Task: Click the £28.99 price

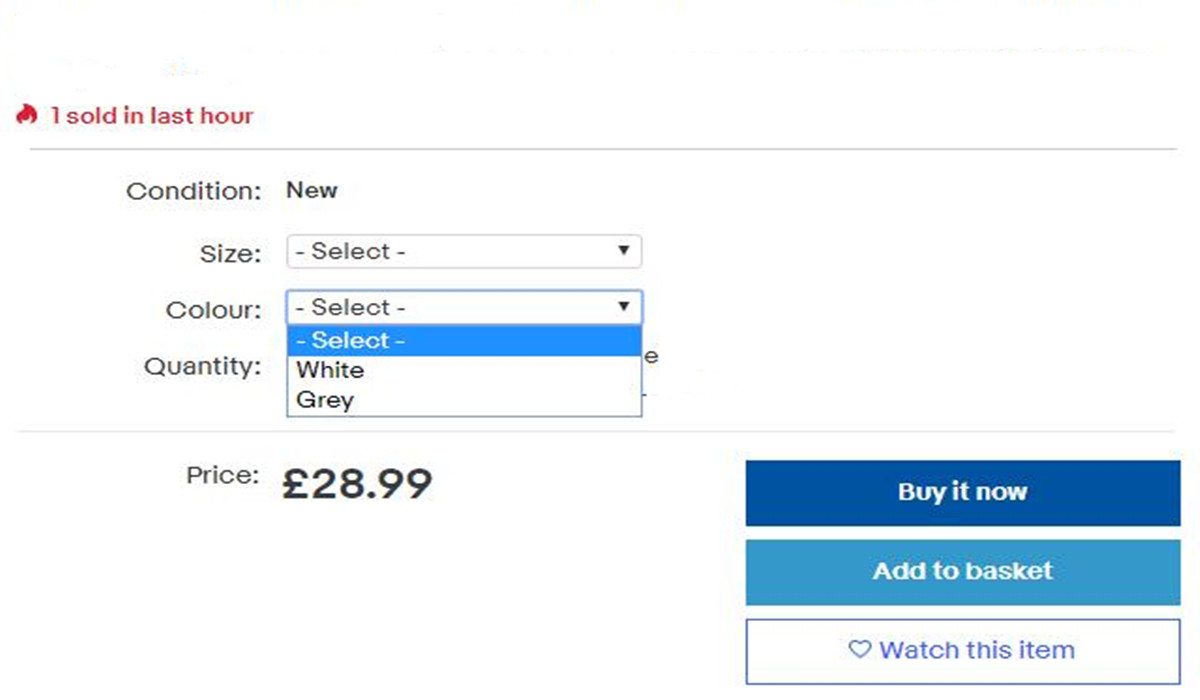Action: (357, 484)
